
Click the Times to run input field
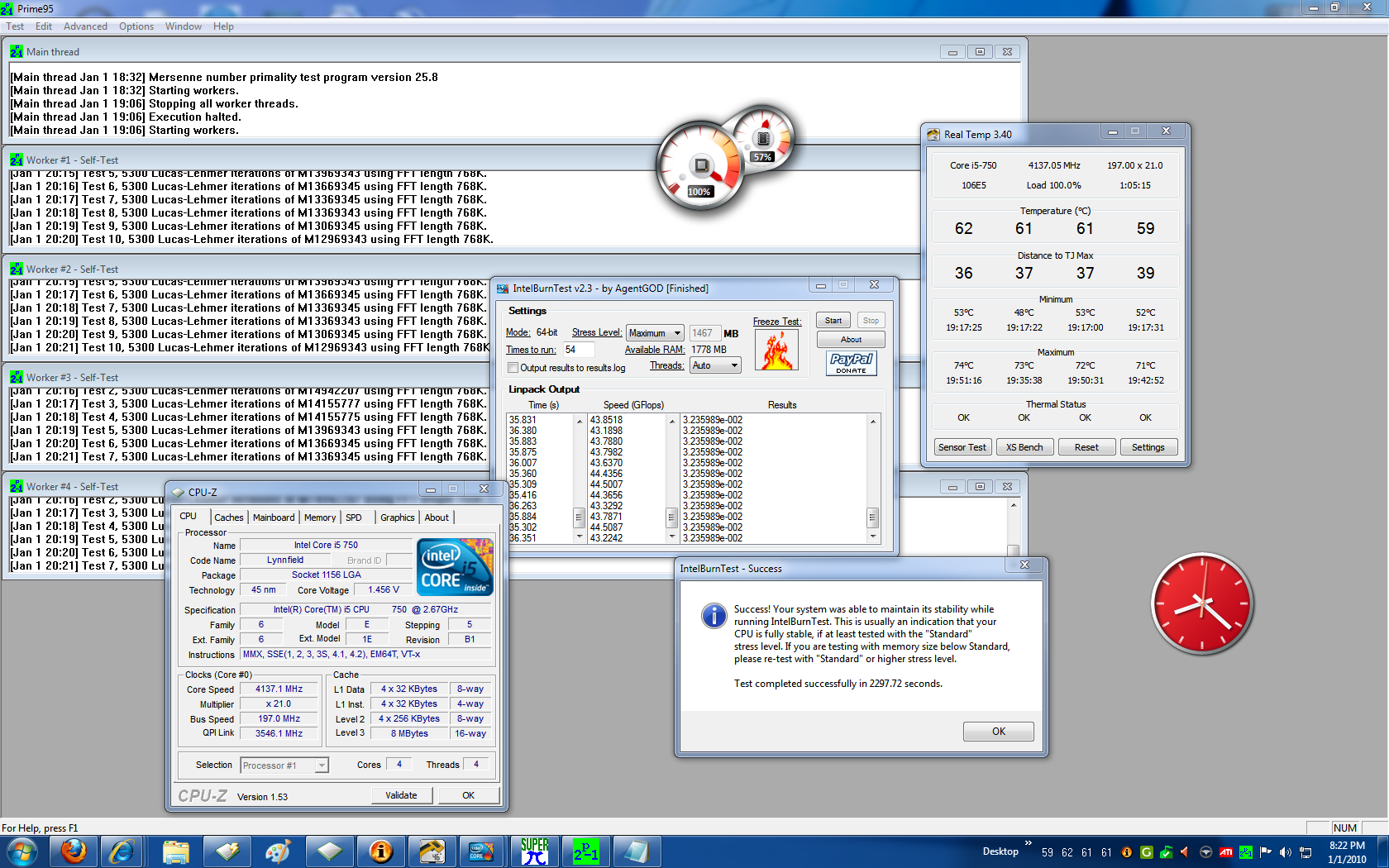pyautogui.click(x=579, y=350)
